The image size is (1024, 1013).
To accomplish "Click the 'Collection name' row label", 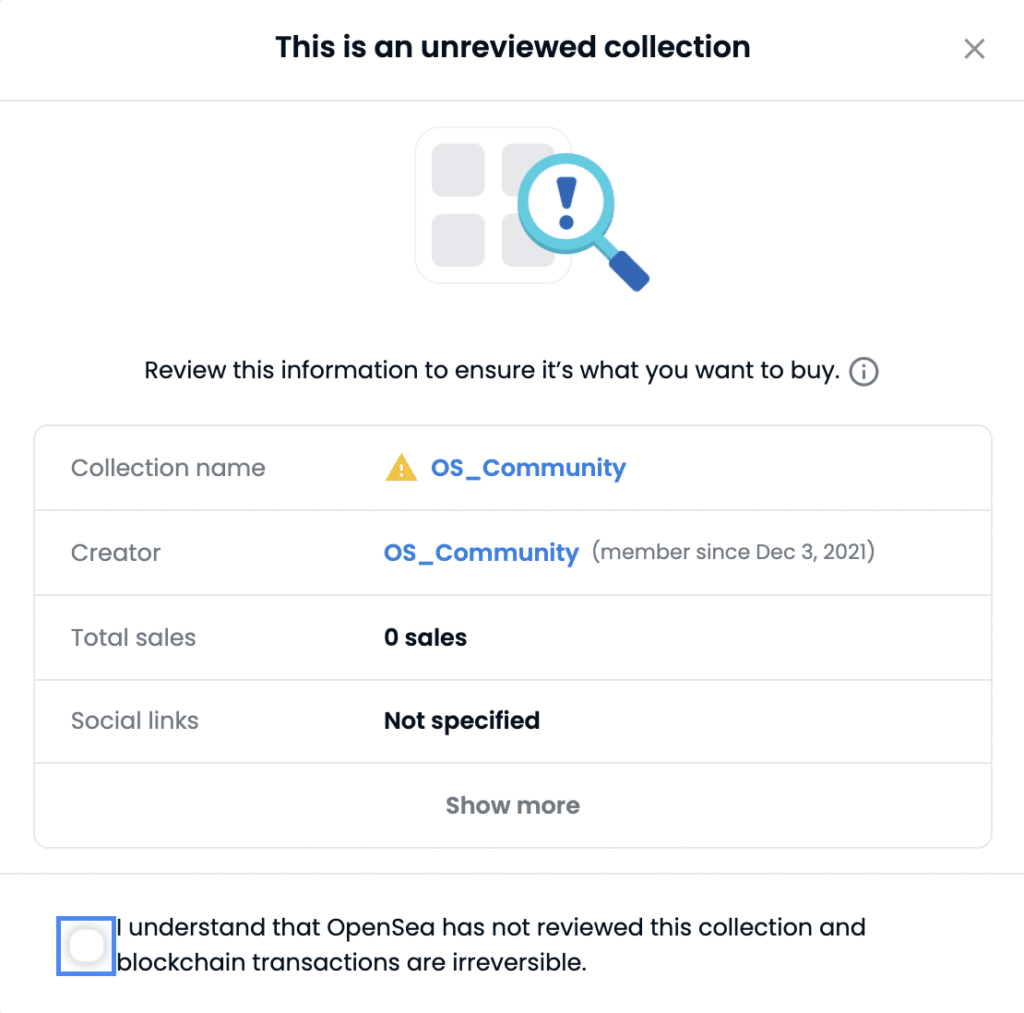I will pos(168,468).
